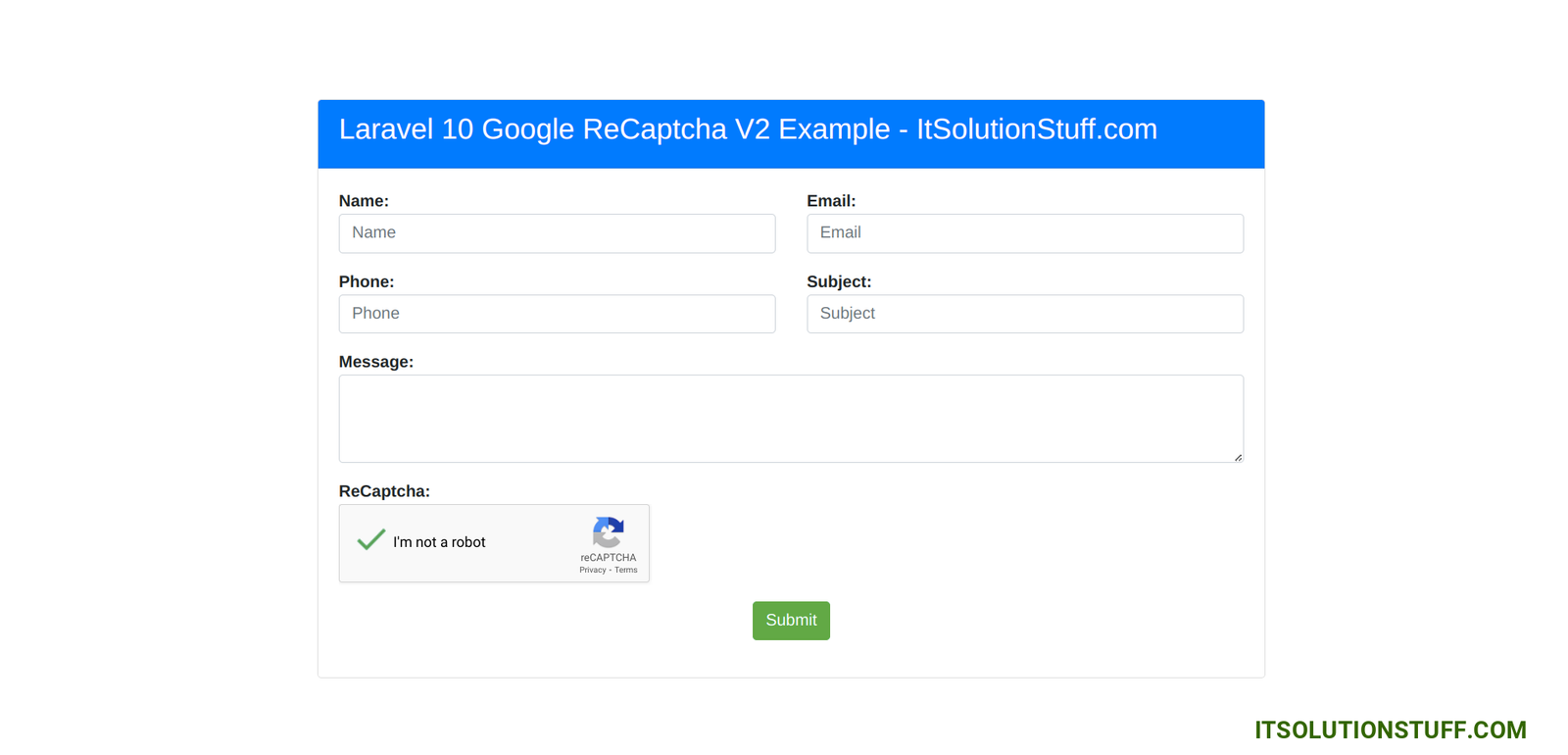Focus the Name input field
Screen dimensions: 1568x755
tap(557, 233)
